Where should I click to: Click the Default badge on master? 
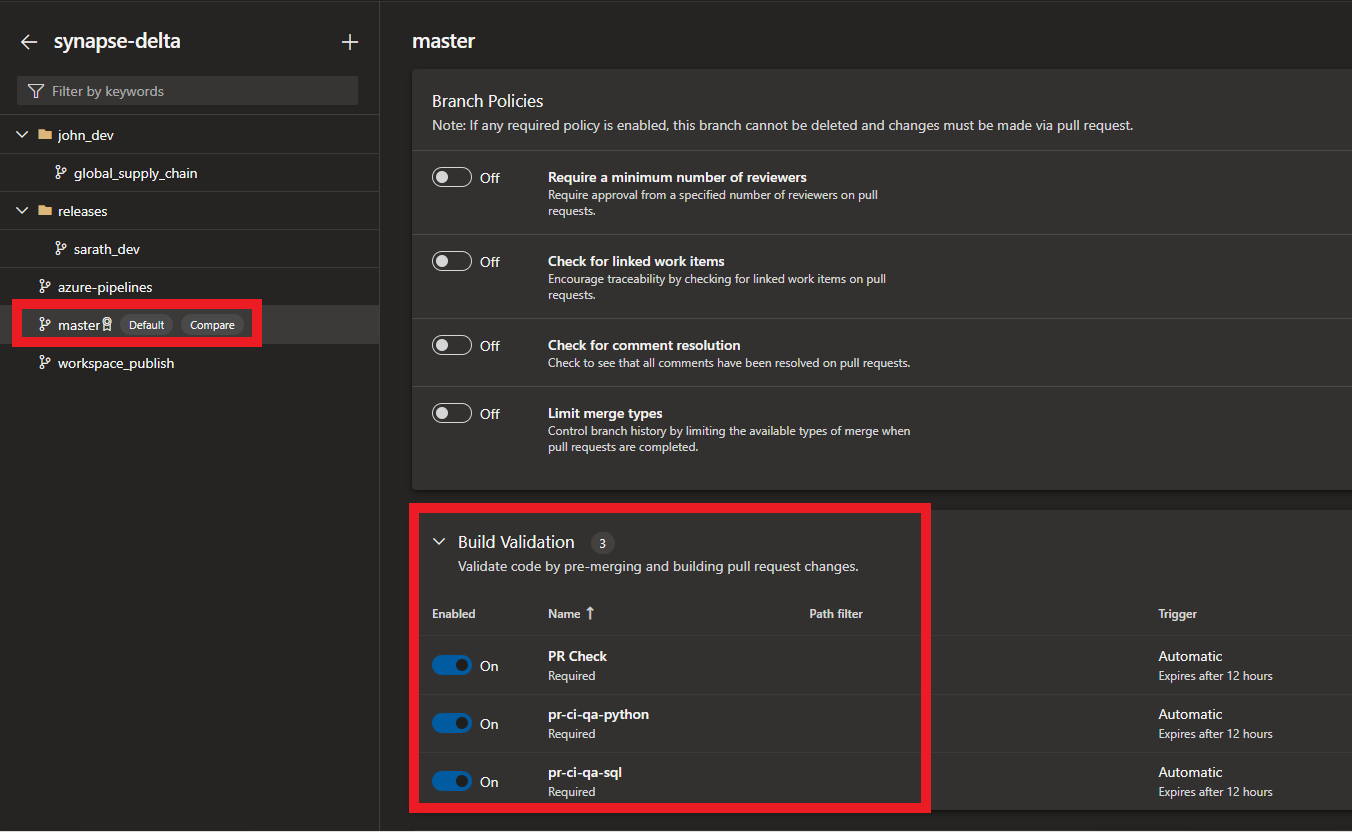point(146,325)
